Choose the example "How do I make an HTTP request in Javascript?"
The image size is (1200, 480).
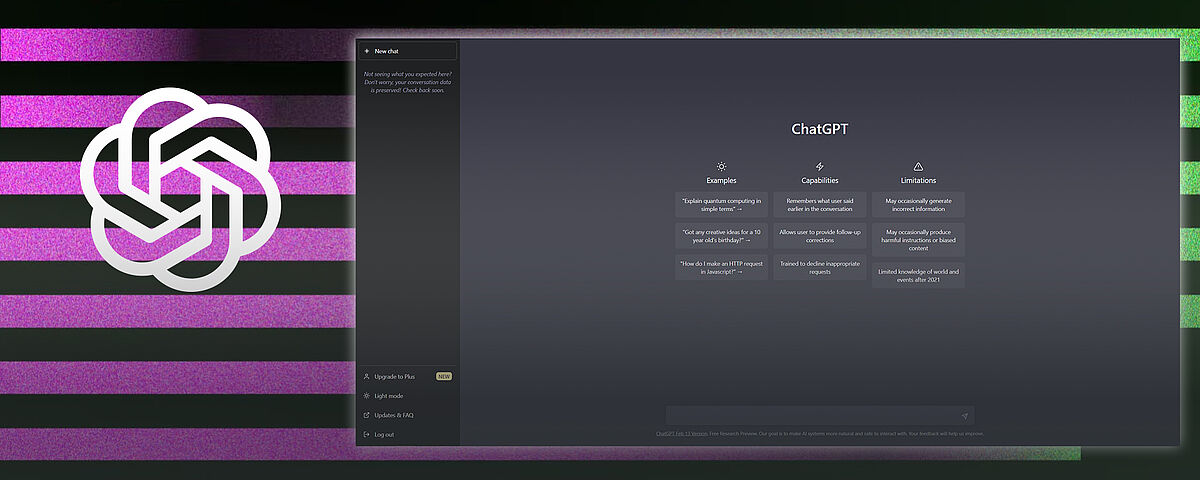[722, 267]
